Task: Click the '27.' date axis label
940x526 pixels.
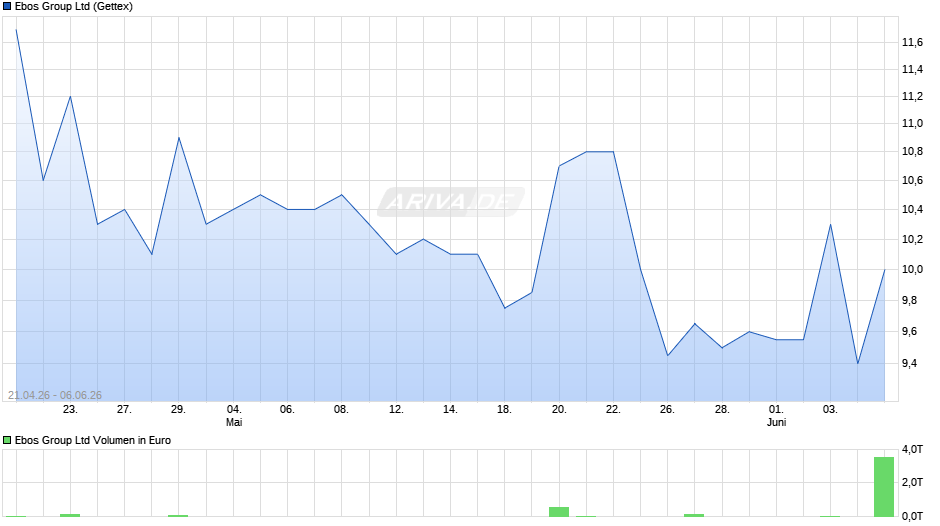Action: (x=124, y=410)
